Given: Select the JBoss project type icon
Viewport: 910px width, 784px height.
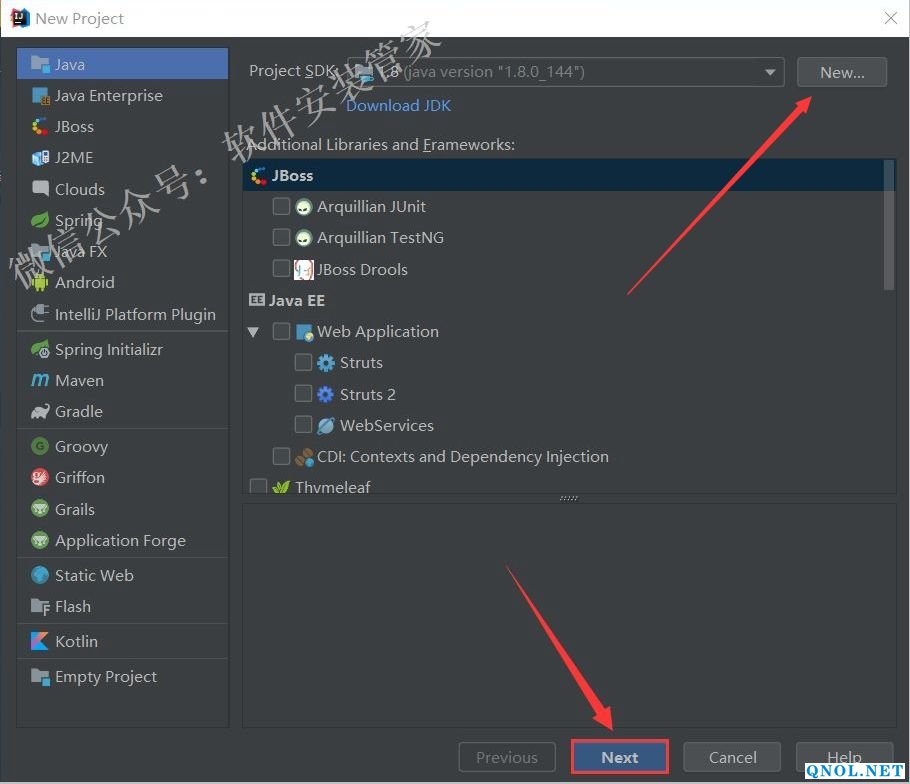Looking at the screenshot, I should (x=40, y=127).
